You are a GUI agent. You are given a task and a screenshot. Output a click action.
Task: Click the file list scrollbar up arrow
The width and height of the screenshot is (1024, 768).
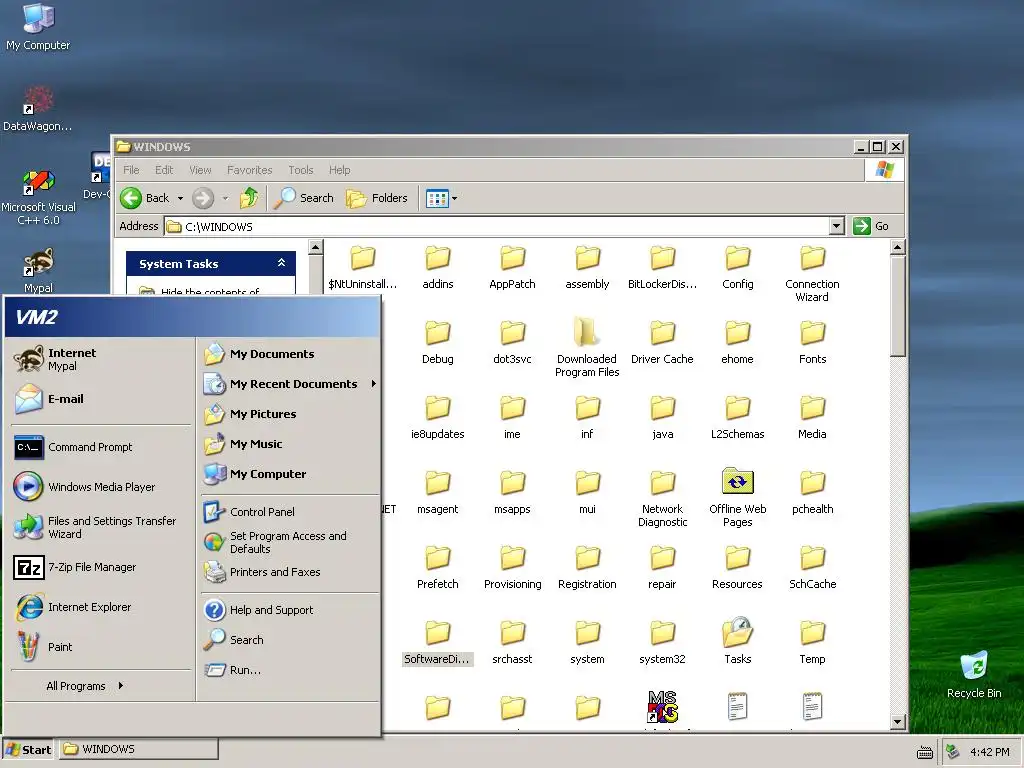(897, 247)
